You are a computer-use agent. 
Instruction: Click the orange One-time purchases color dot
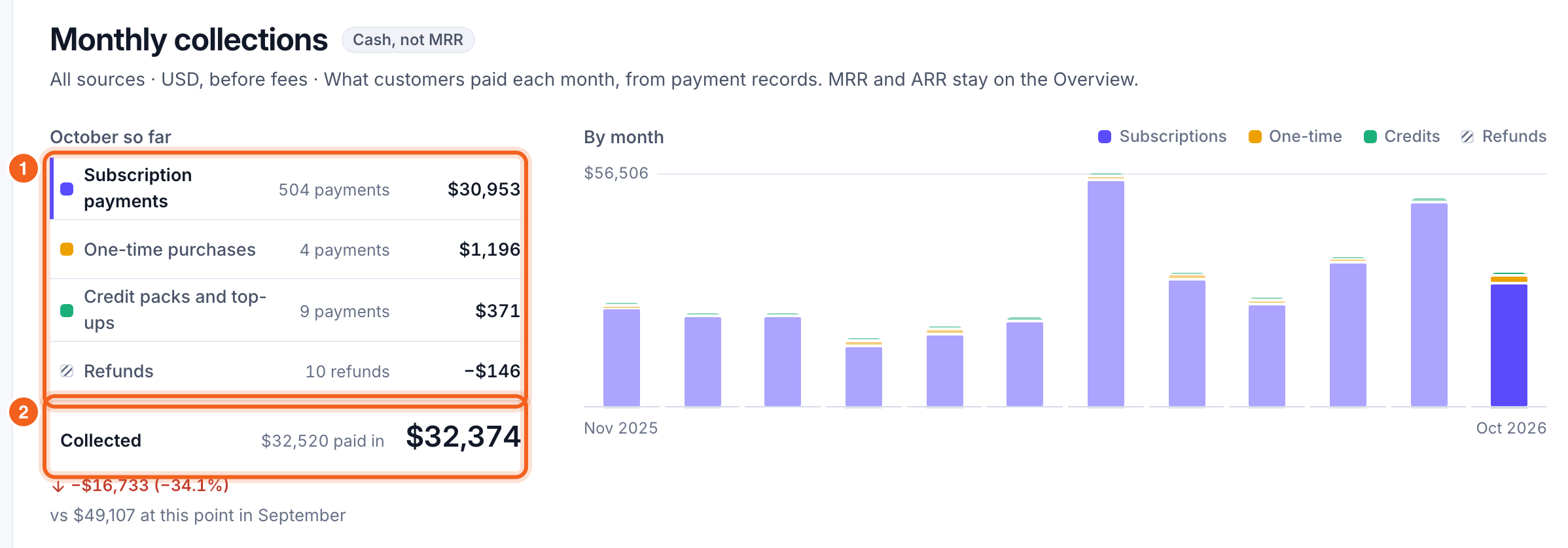[67, 249]
